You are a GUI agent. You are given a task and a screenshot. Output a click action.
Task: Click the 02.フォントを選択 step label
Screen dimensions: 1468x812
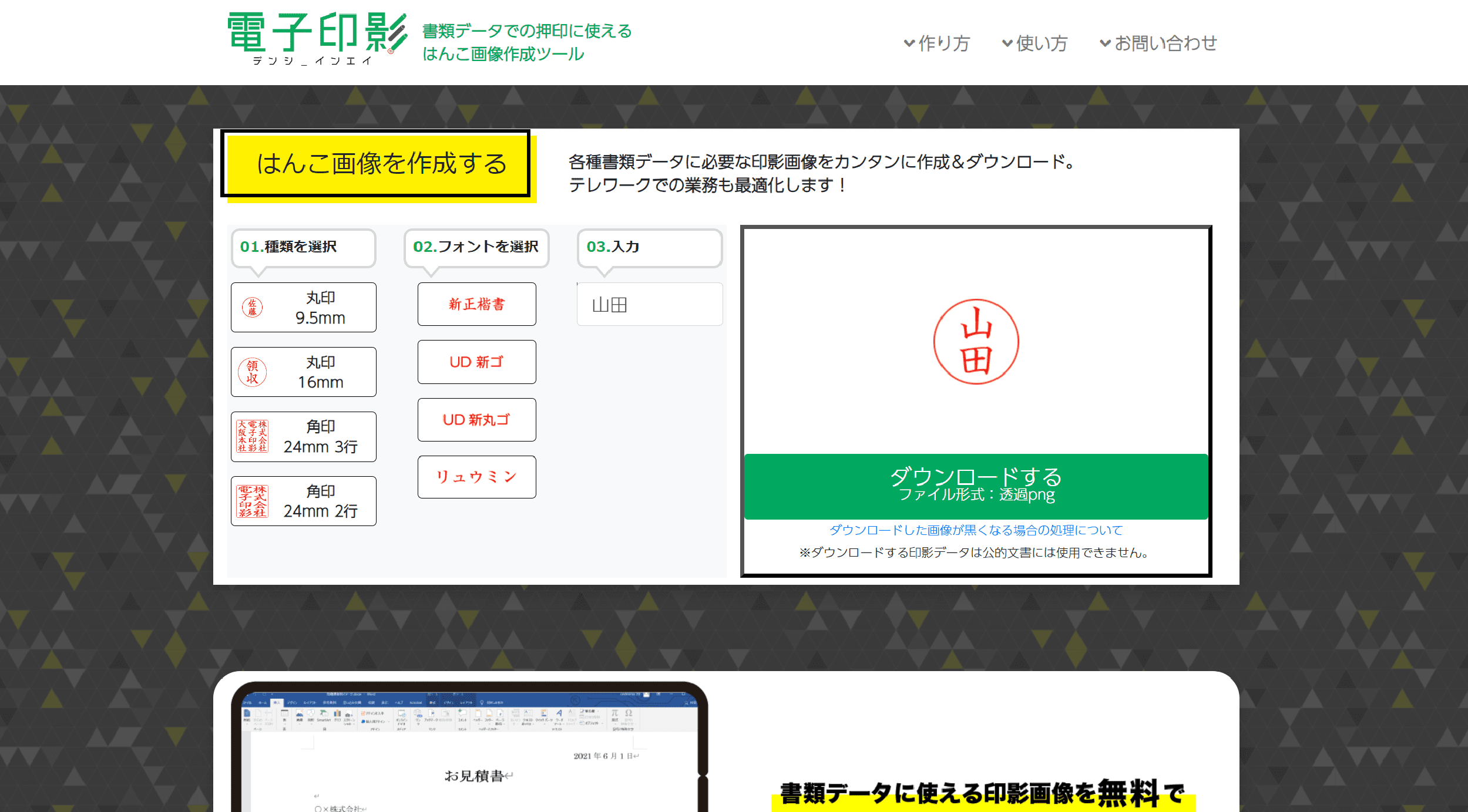tap(476, 248)
